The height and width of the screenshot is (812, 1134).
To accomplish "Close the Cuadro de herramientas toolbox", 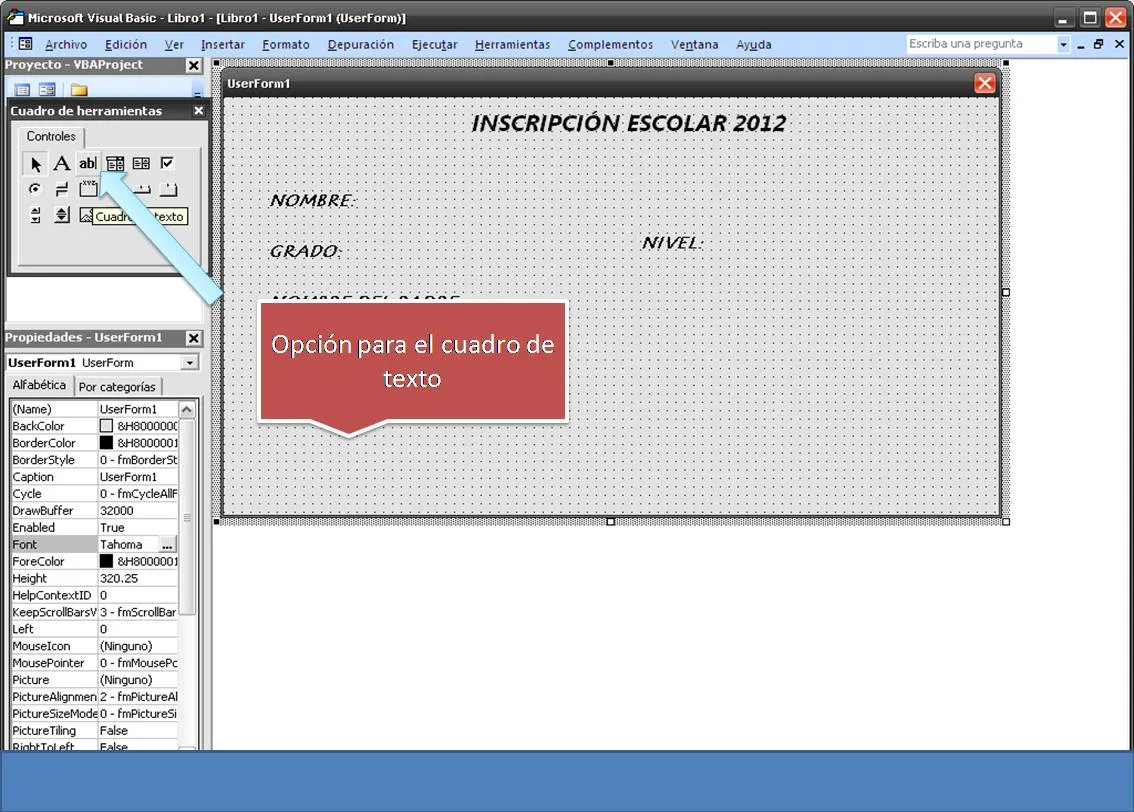I will point(199,111).
